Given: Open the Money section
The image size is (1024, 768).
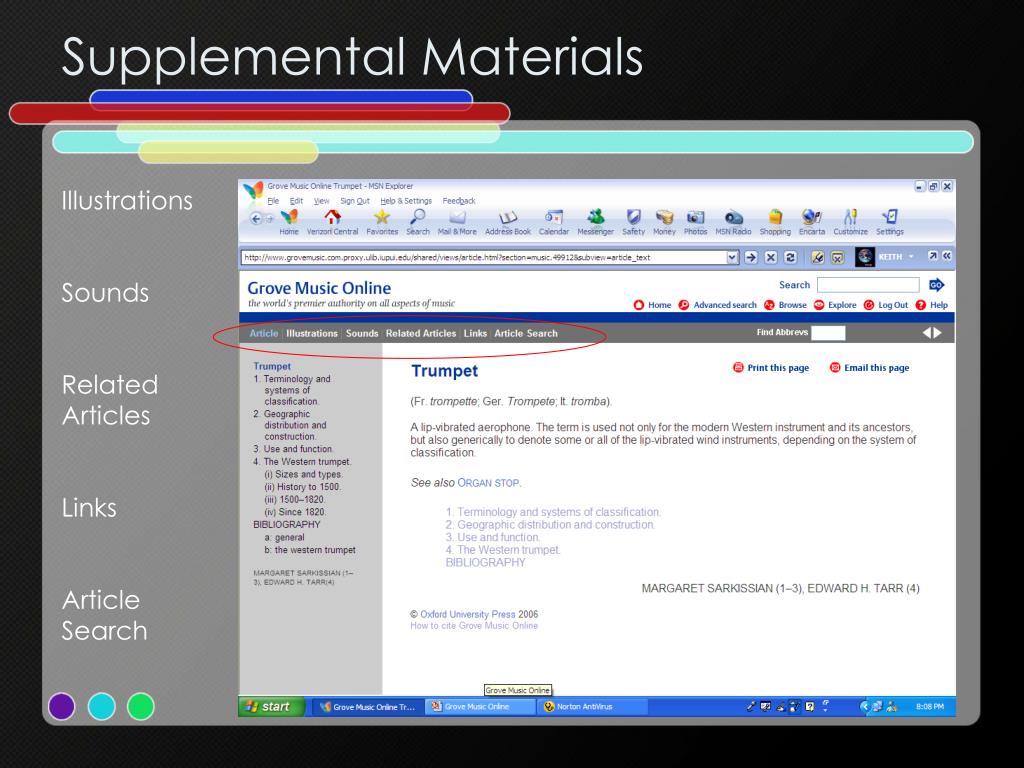Looking at the screenshot, I should point(664,223).
